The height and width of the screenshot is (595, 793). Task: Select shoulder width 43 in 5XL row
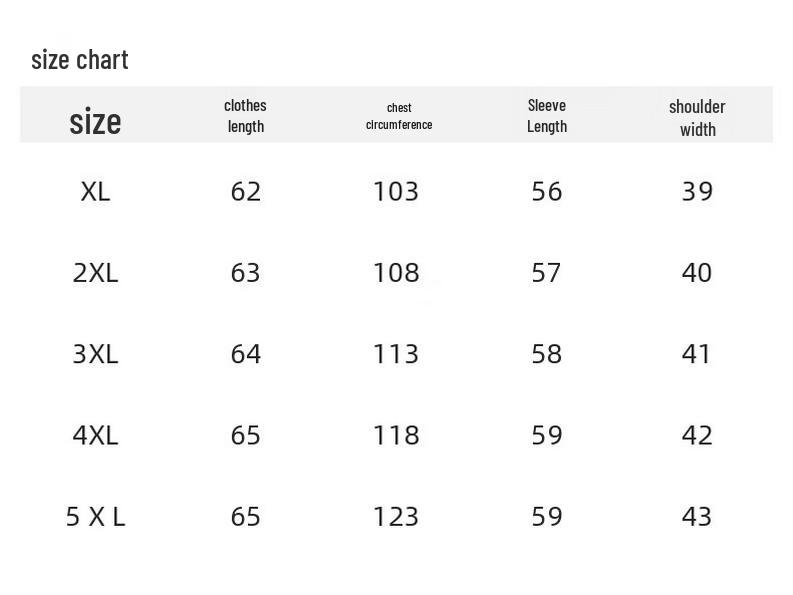coord(697,516)
